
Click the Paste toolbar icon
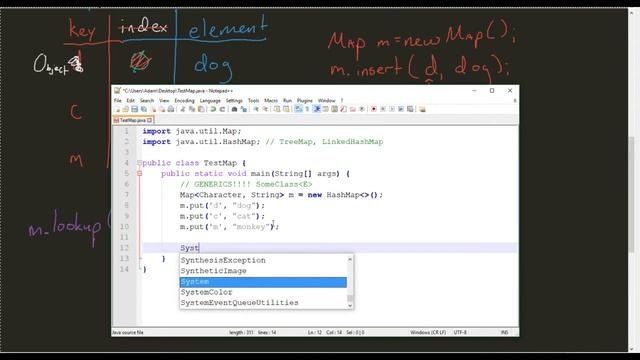(x=201, y=109)
